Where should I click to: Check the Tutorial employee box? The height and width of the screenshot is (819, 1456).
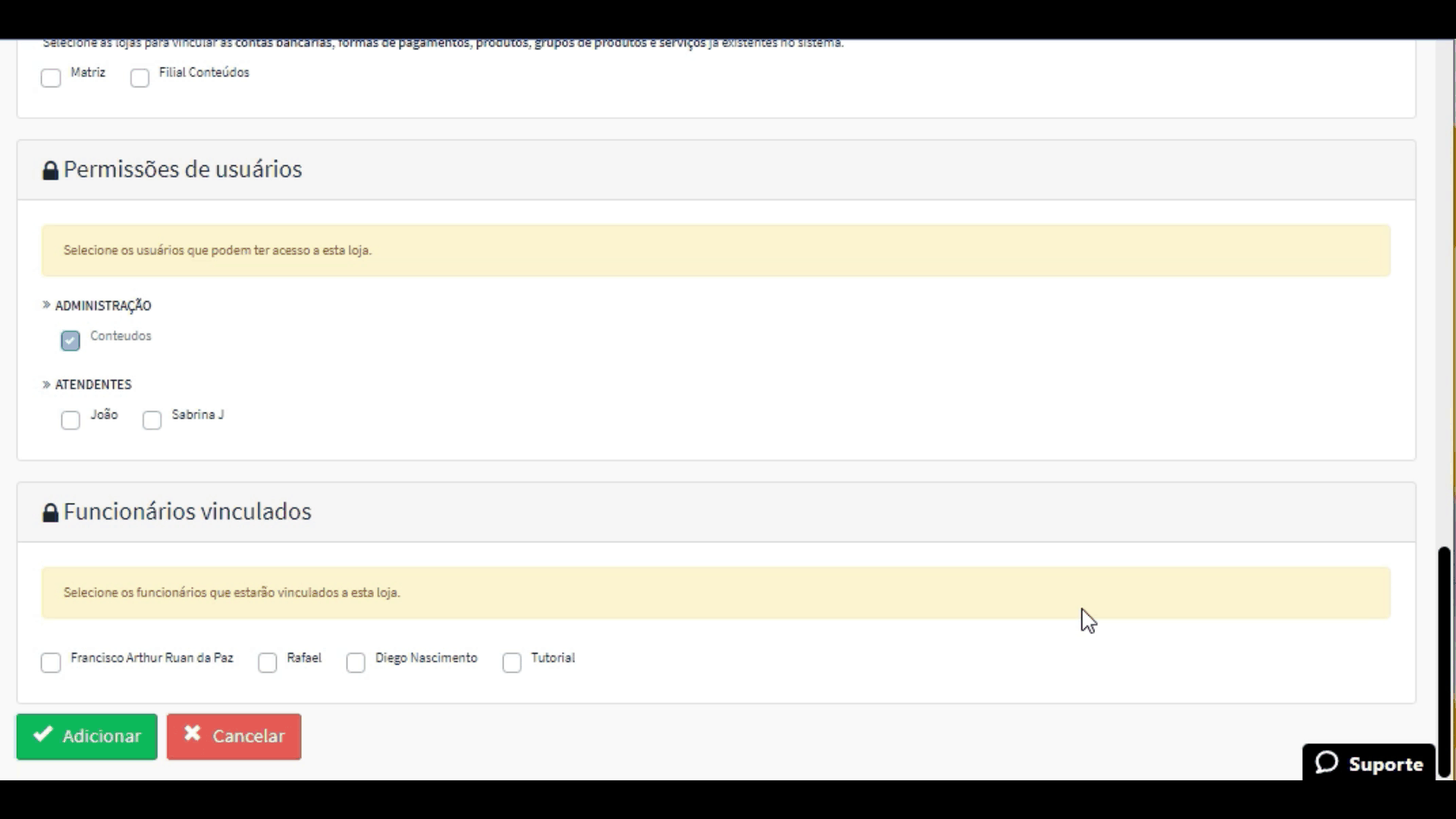pos(512,663)
